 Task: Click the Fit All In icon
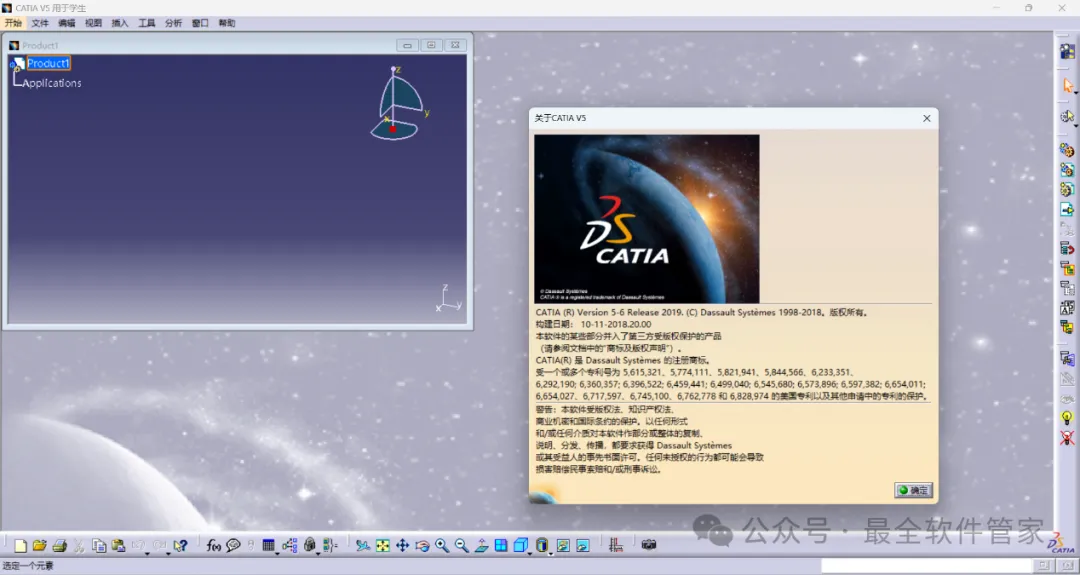382,545
